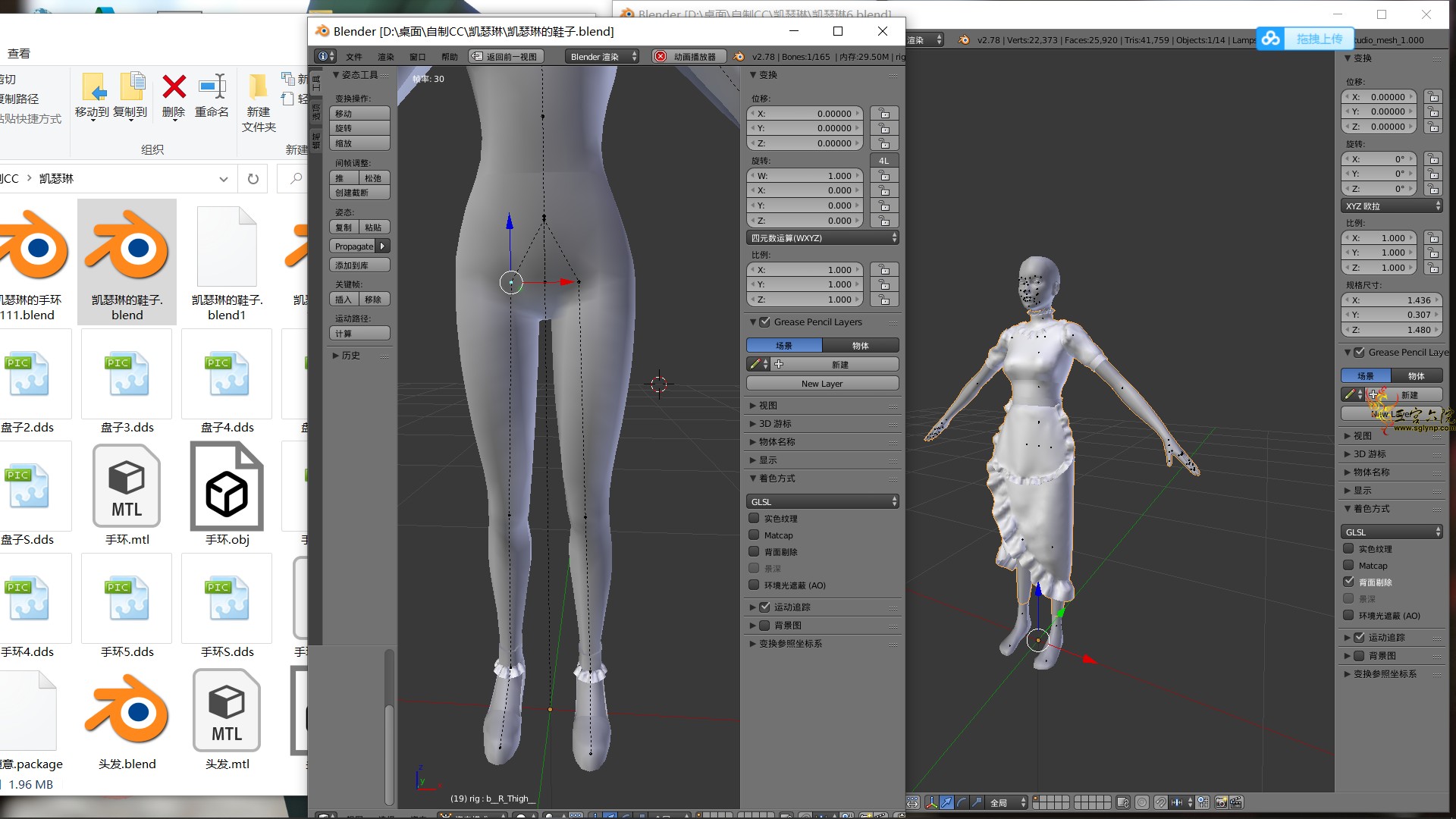Click the dimensions X 1.436 field in back window
The height and width of the screenshot is (819, 1456).
click(x=1392, y=300)
